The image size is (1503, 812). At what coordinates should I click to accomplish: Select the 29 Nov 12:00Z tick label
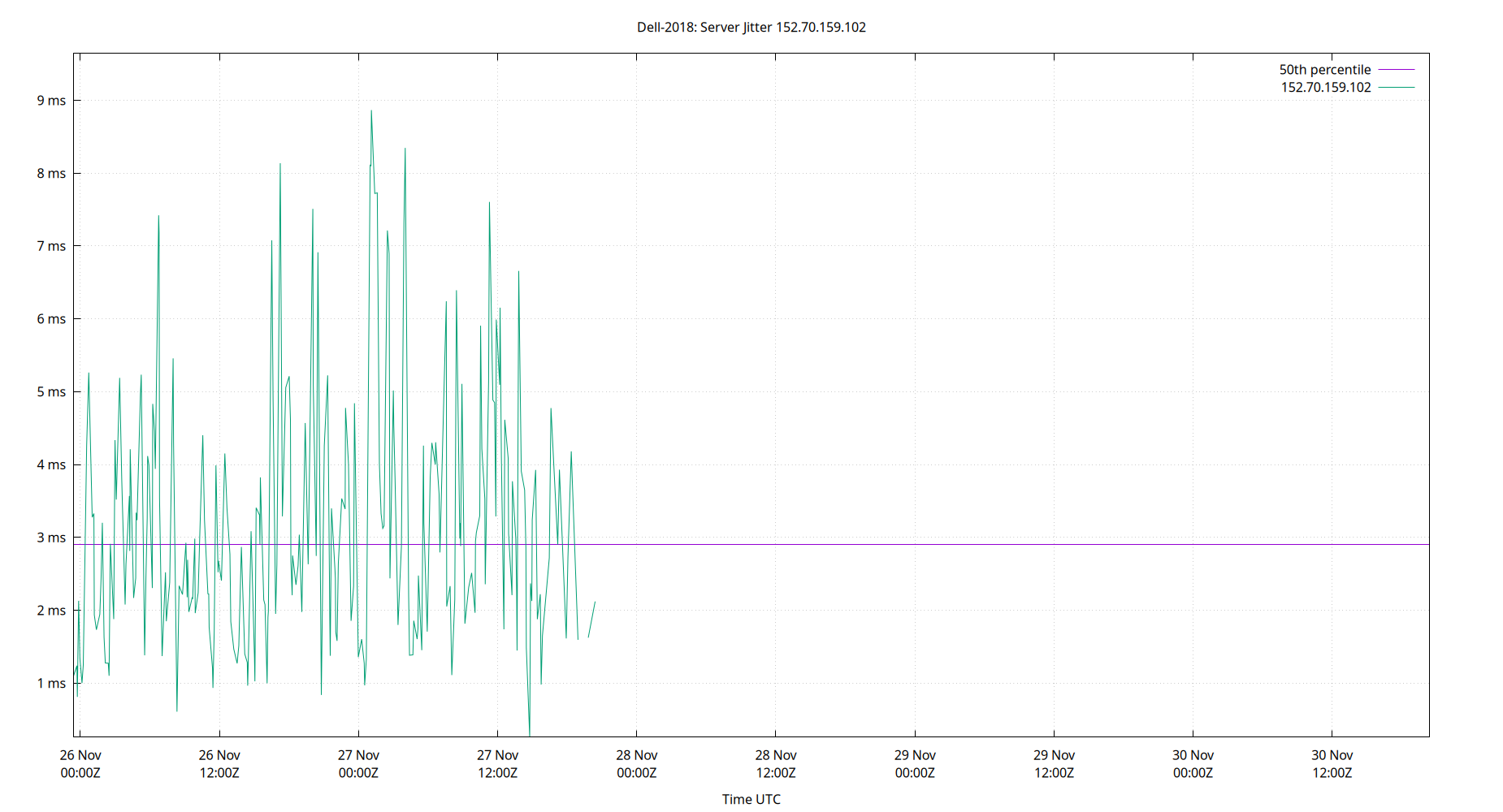(1055, 763)
